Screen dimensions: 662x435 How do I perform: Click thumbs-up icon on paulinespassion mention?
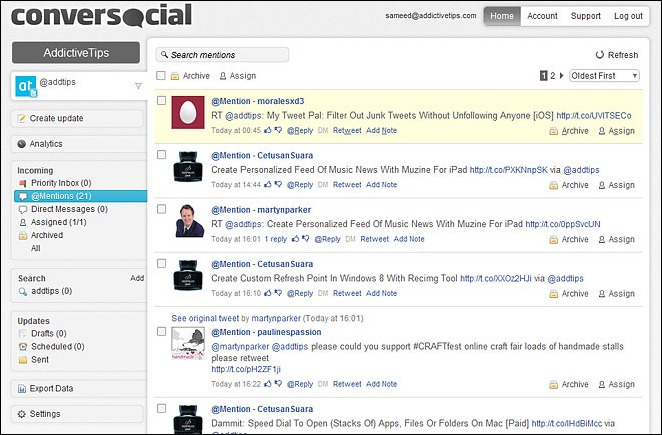coord(268,384)
